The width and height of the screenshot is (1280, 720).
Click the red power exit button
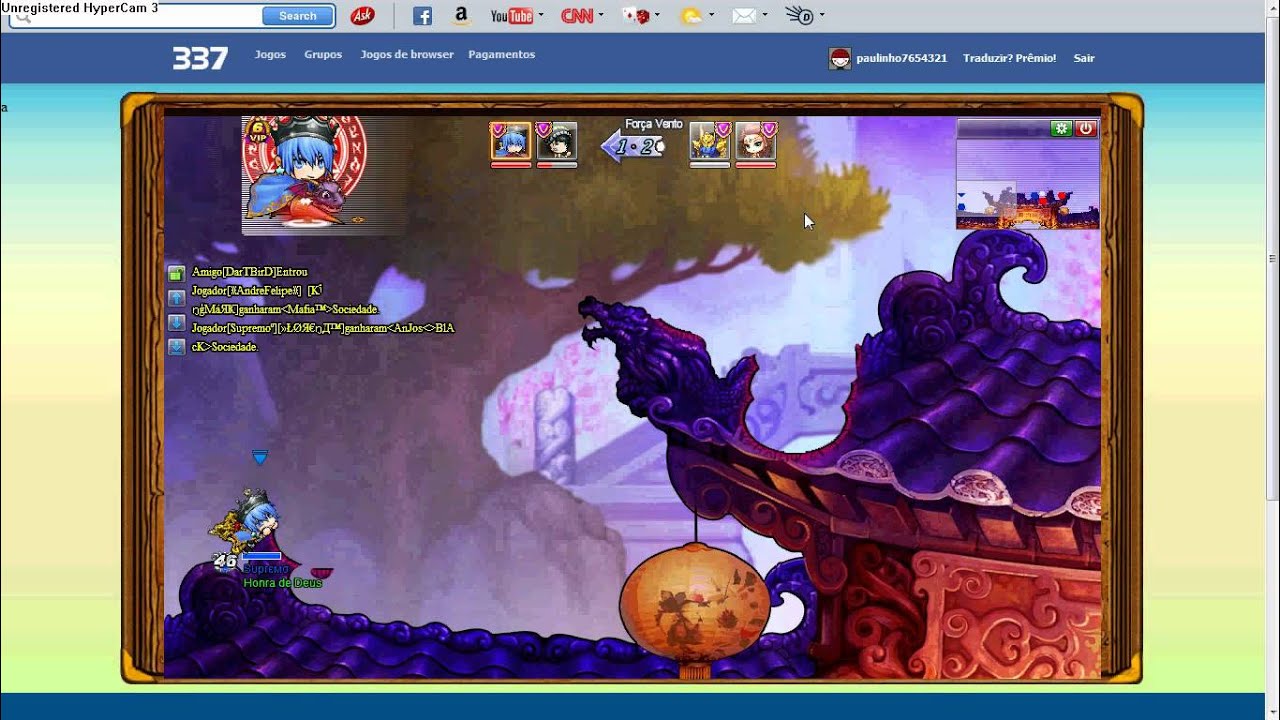(x=1086, y=129)
